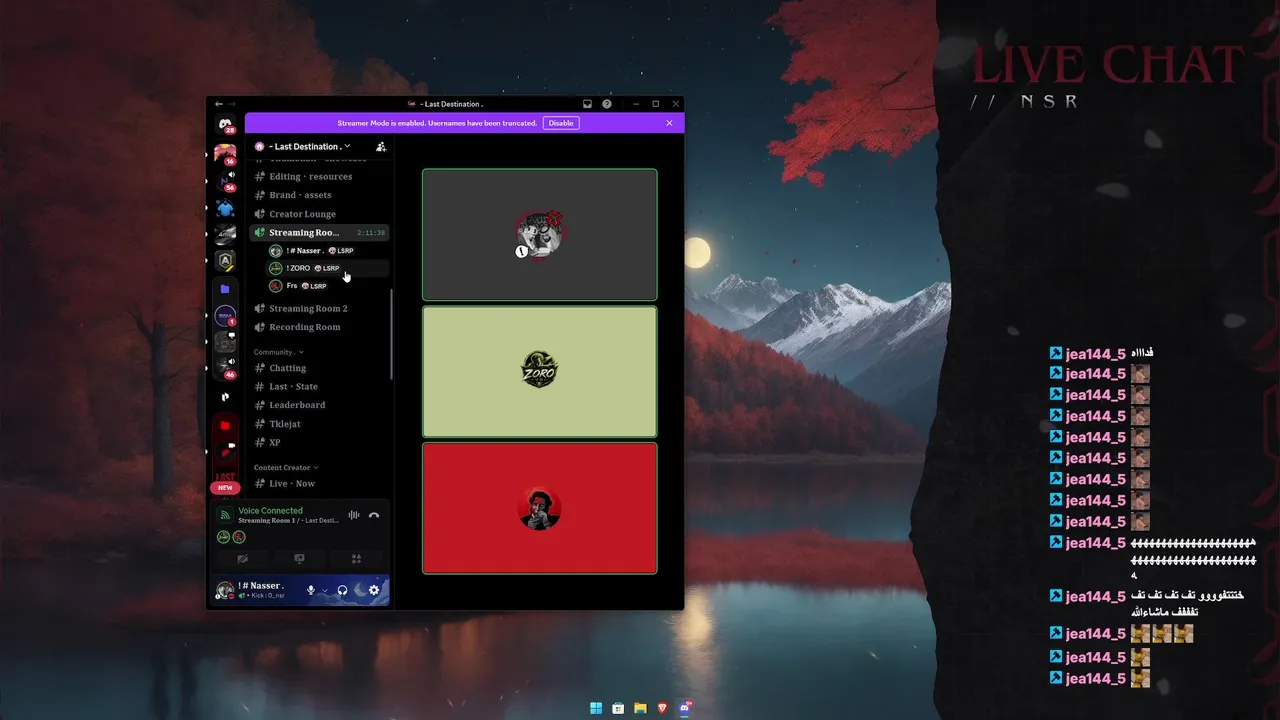
Task: Focus the ZORO video tile
Action: pyautogui.click(x=539, y=372)
